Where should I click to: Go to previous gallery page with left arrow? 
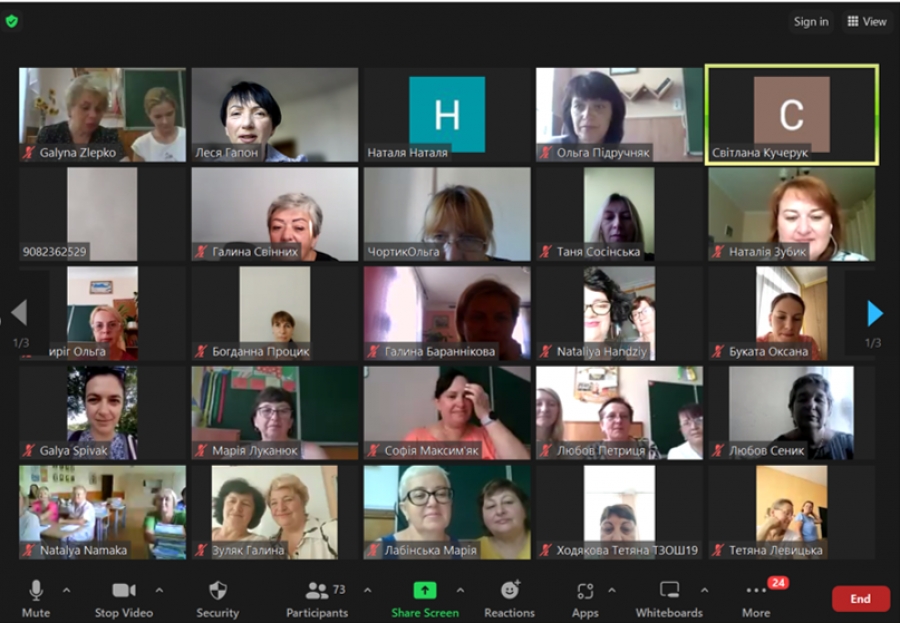pos(19,313)
